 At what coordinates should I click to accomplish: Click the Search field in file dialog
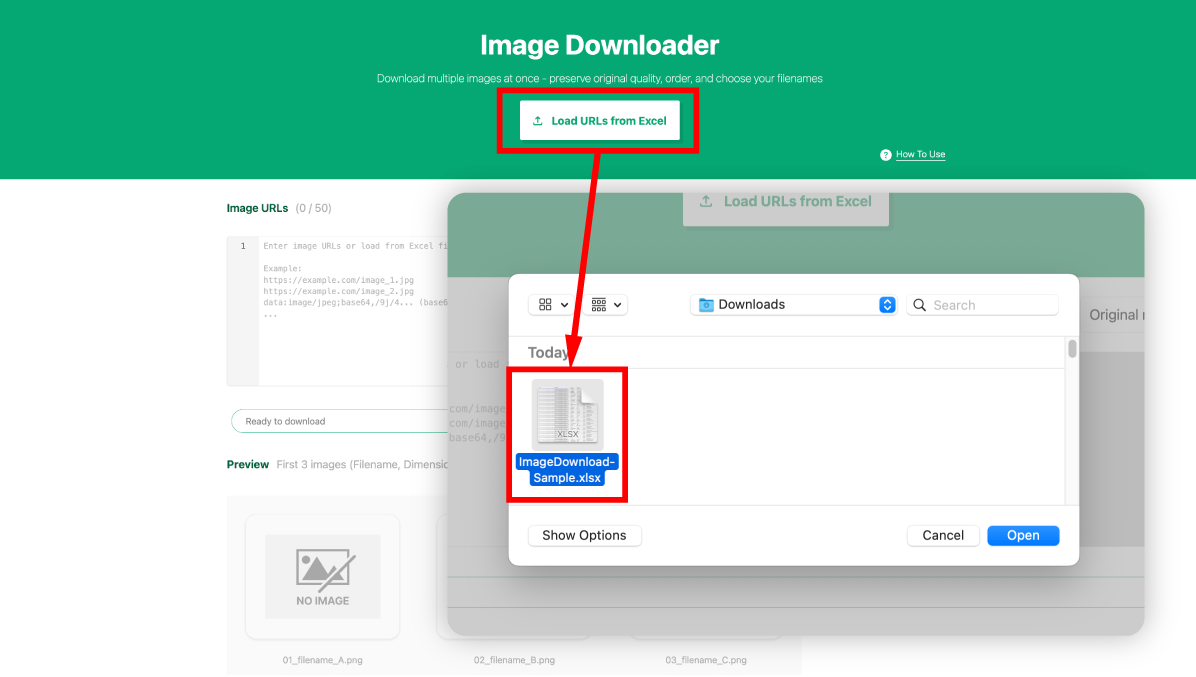[x=990, y=305]
